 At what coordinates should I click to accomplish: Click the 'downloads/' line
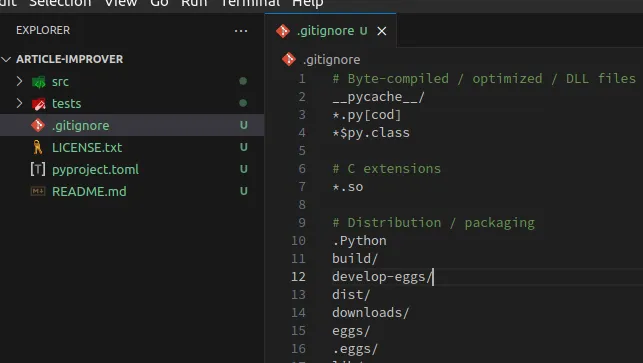(371, 313)
